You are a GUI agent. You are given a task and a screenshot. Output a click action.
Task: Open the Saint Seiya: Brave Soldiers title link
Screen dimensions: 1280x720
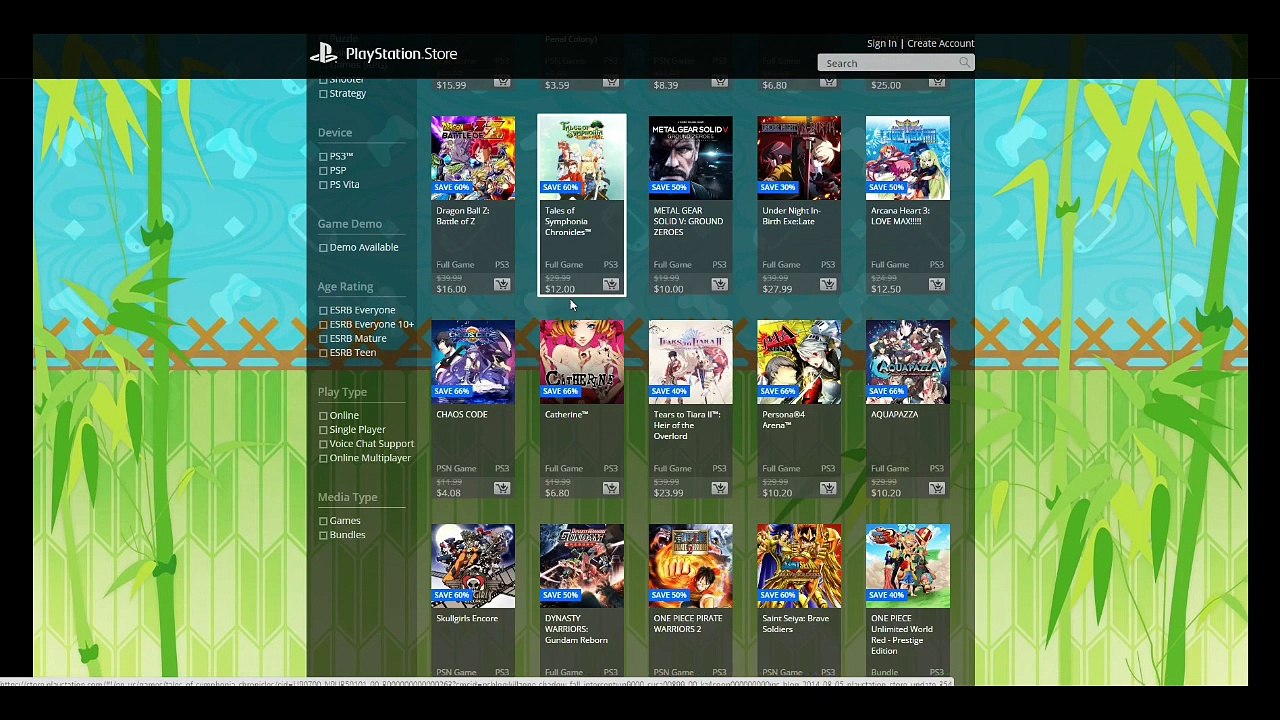795,624
